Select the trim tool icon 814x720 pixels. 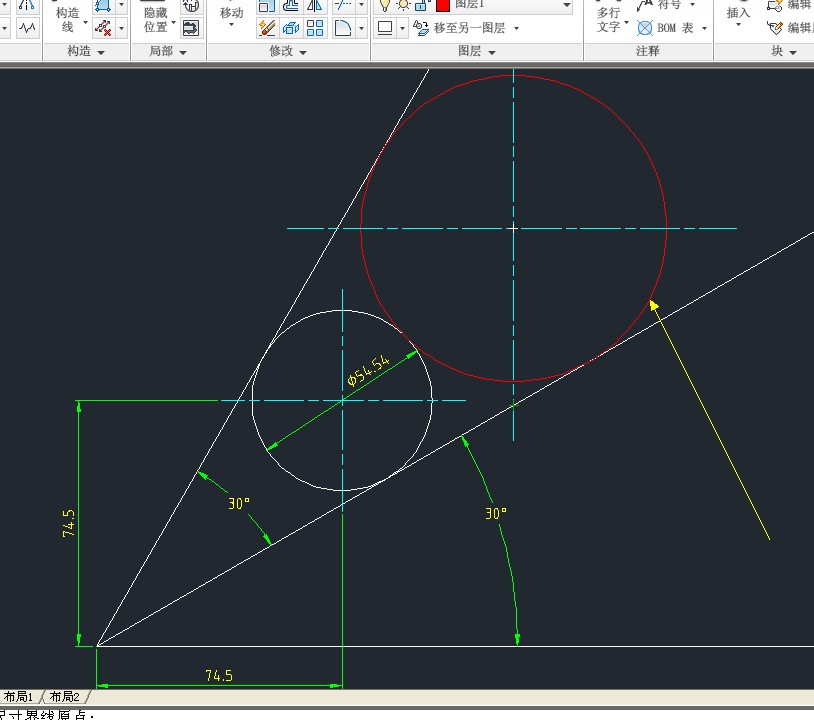[343, 5]
